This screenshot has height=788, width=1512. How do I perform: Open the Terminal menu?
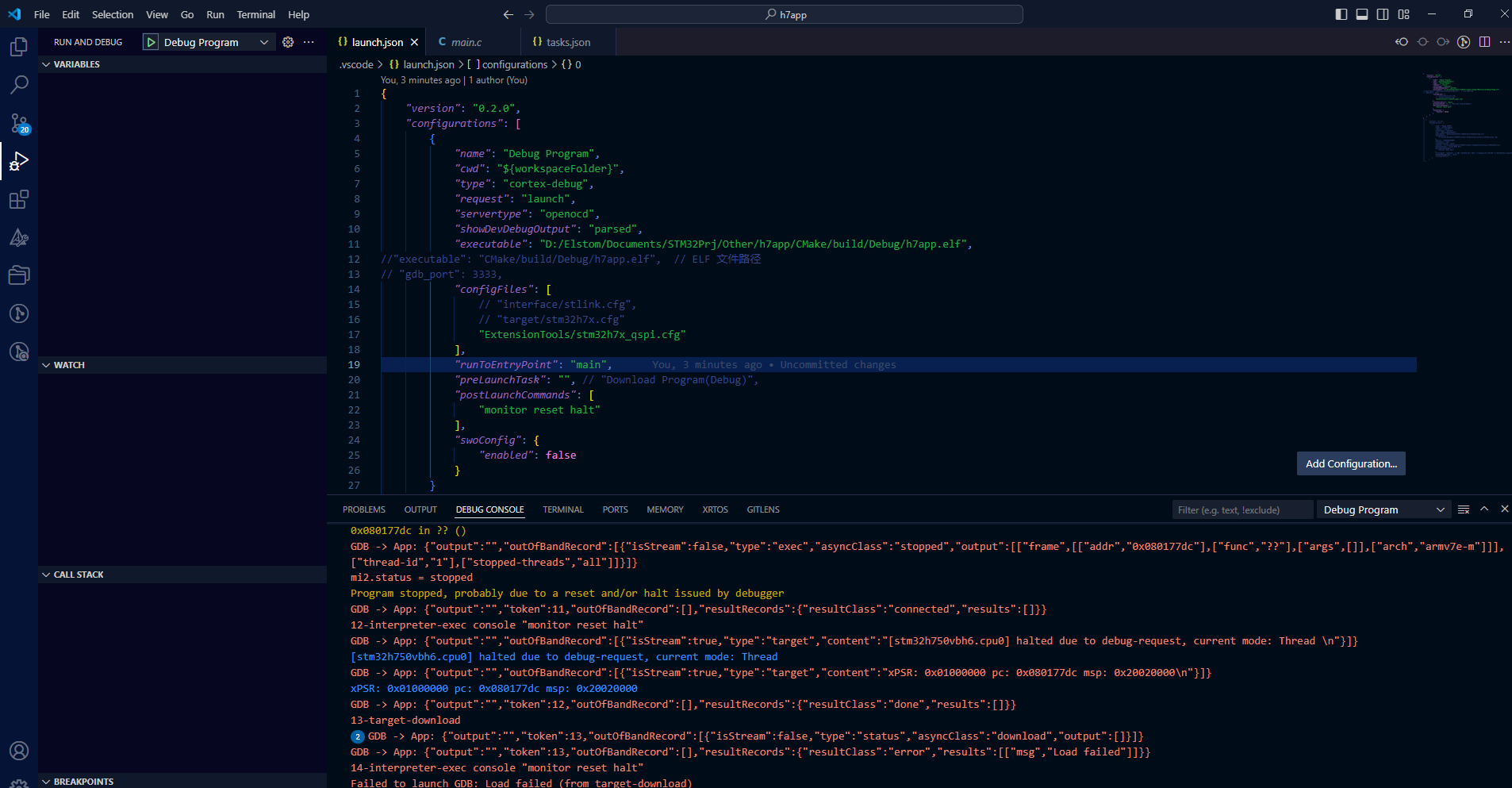(x=256, y=14)
